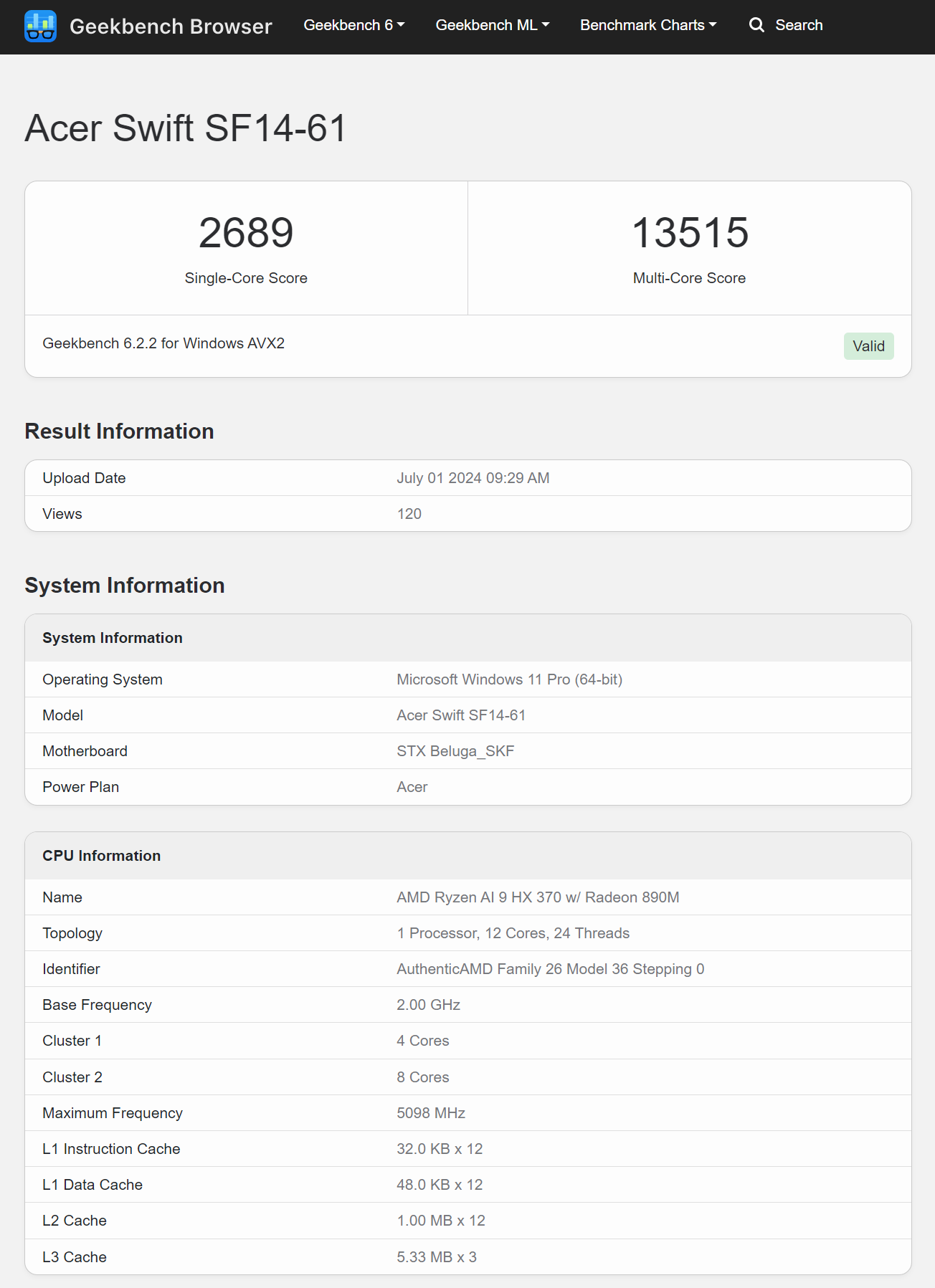Select the page title Acer Swift SF14-61

tap(186, 128)
